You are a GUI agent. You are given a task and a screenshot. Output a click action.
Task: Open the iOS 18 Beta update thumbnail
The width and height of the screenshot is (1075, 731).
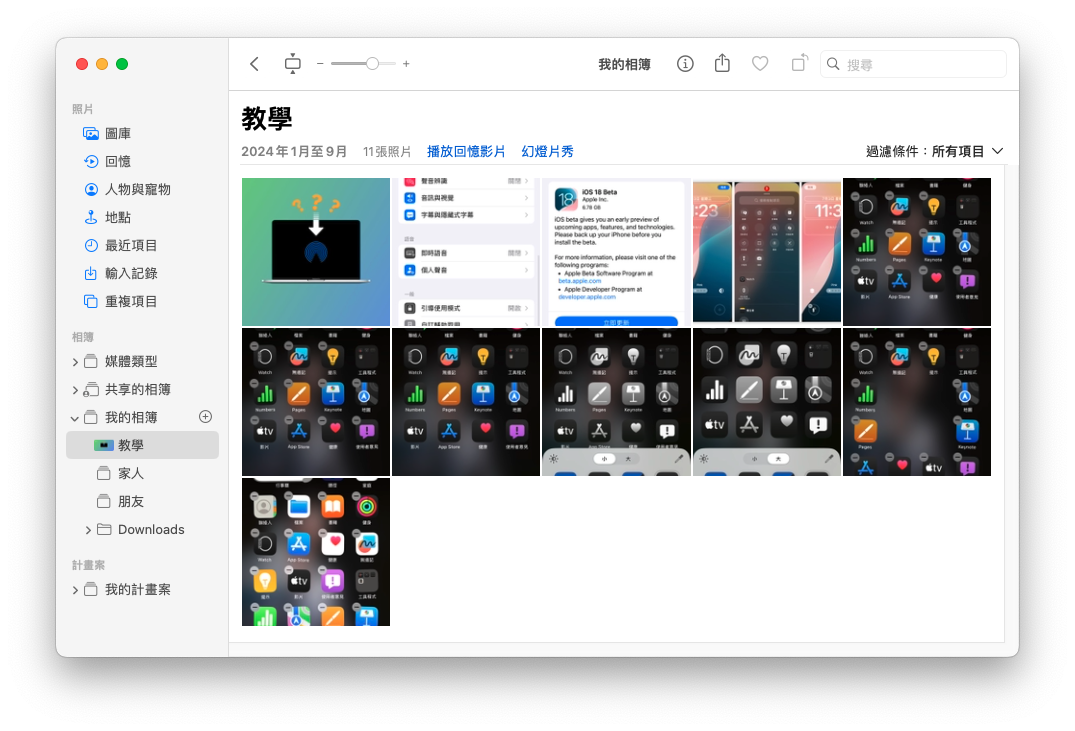(616, 252)
